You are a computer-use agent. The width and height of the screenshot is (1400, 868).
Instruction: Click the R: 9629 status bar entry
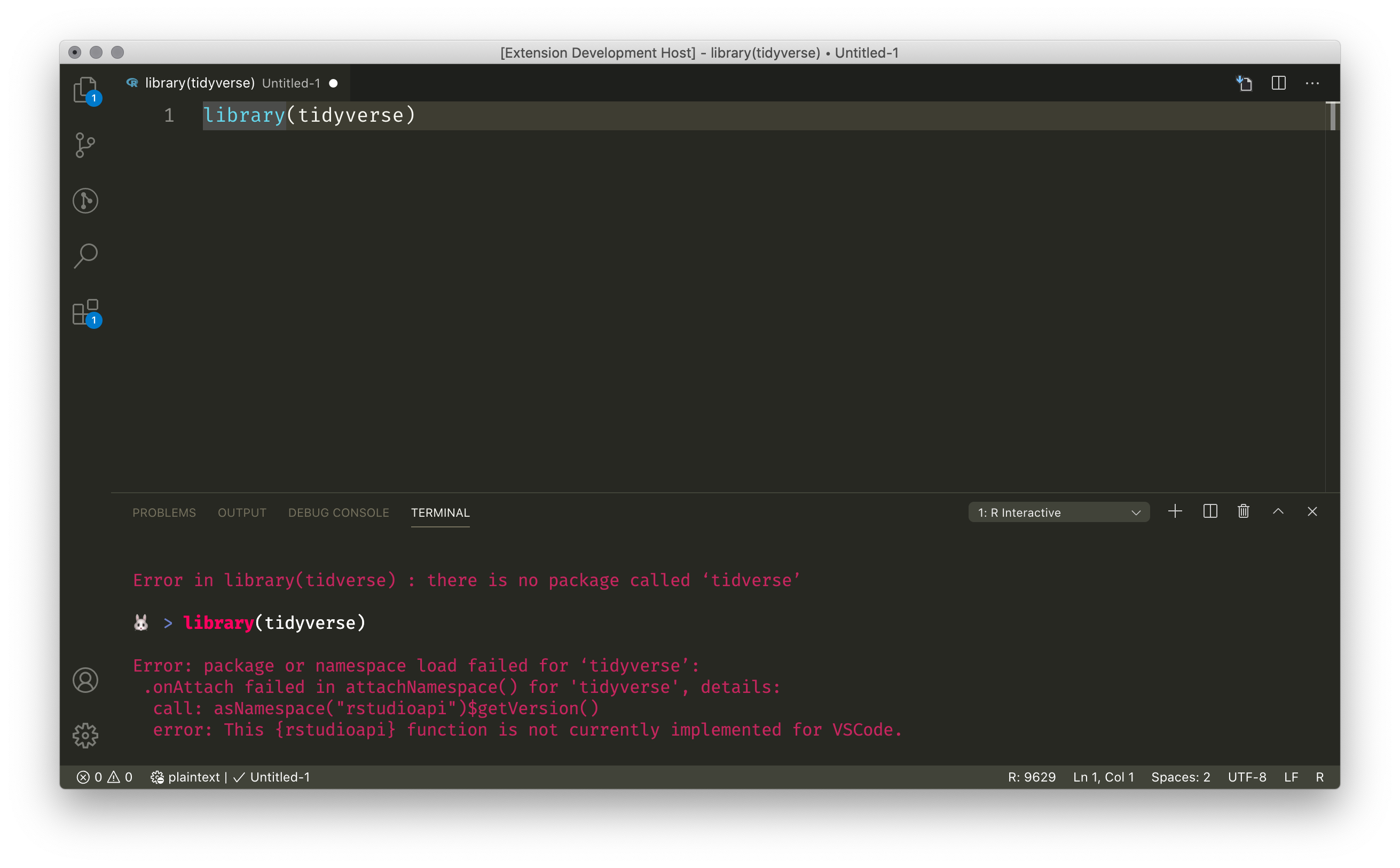pyautogui.click(x=1032, y=777)
